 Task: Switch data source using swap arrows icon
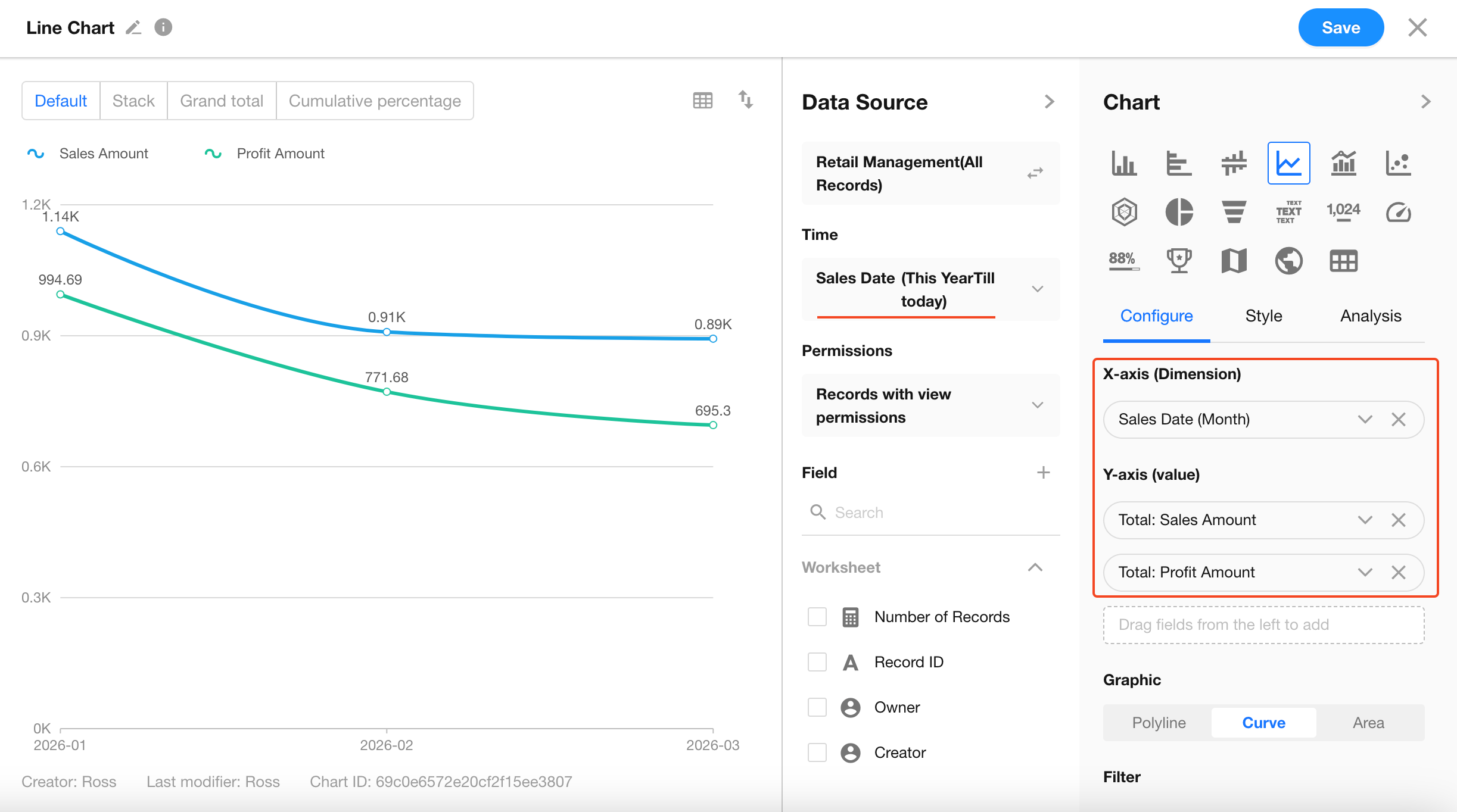click(x=1035, y=173)
